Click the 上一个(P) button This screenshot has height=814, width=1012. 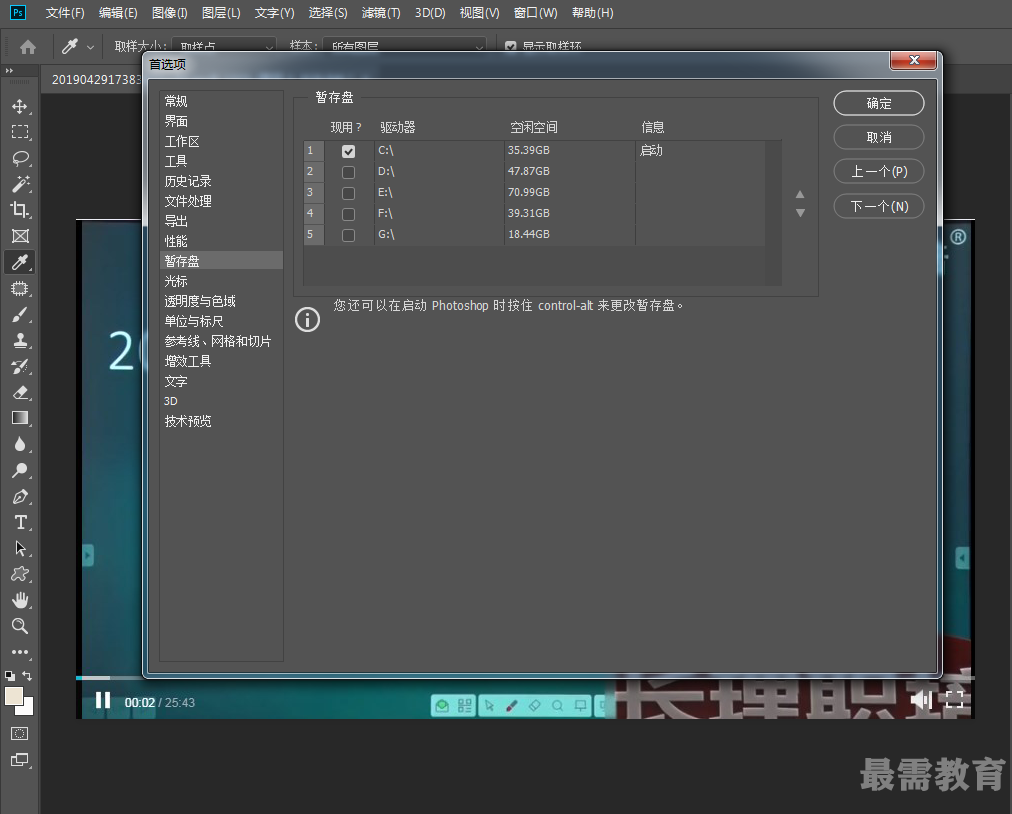coord(879,172)
